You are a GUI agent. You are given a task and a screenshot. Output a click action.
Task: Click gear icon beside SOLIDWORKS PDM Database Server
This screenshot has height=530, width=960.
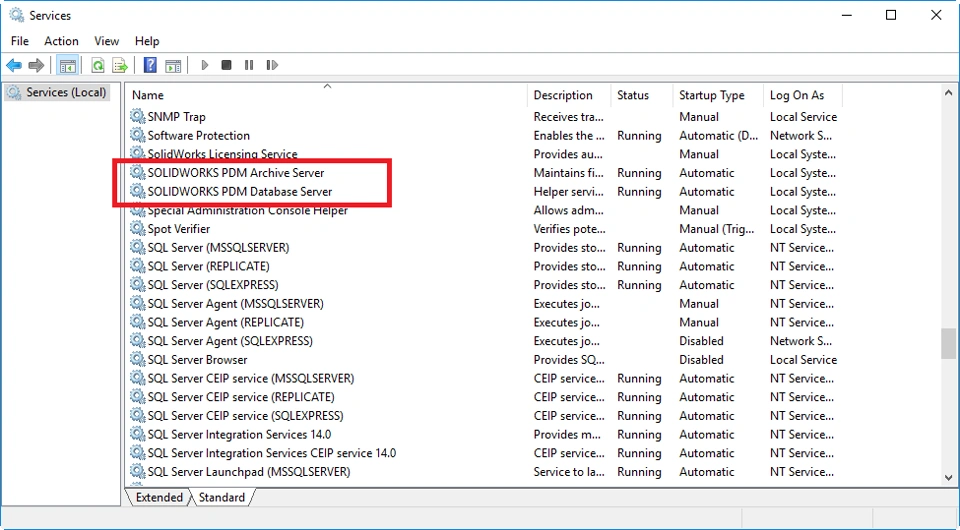click(x=138, y=192)
